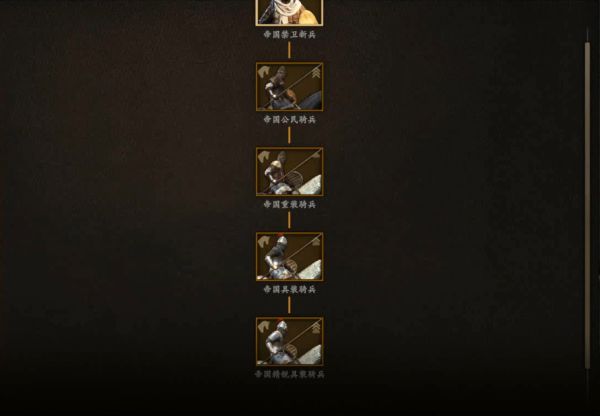
Task: Click the tier chevrons icon on 帝国公民骑兵
Action: tap(316, 72)
